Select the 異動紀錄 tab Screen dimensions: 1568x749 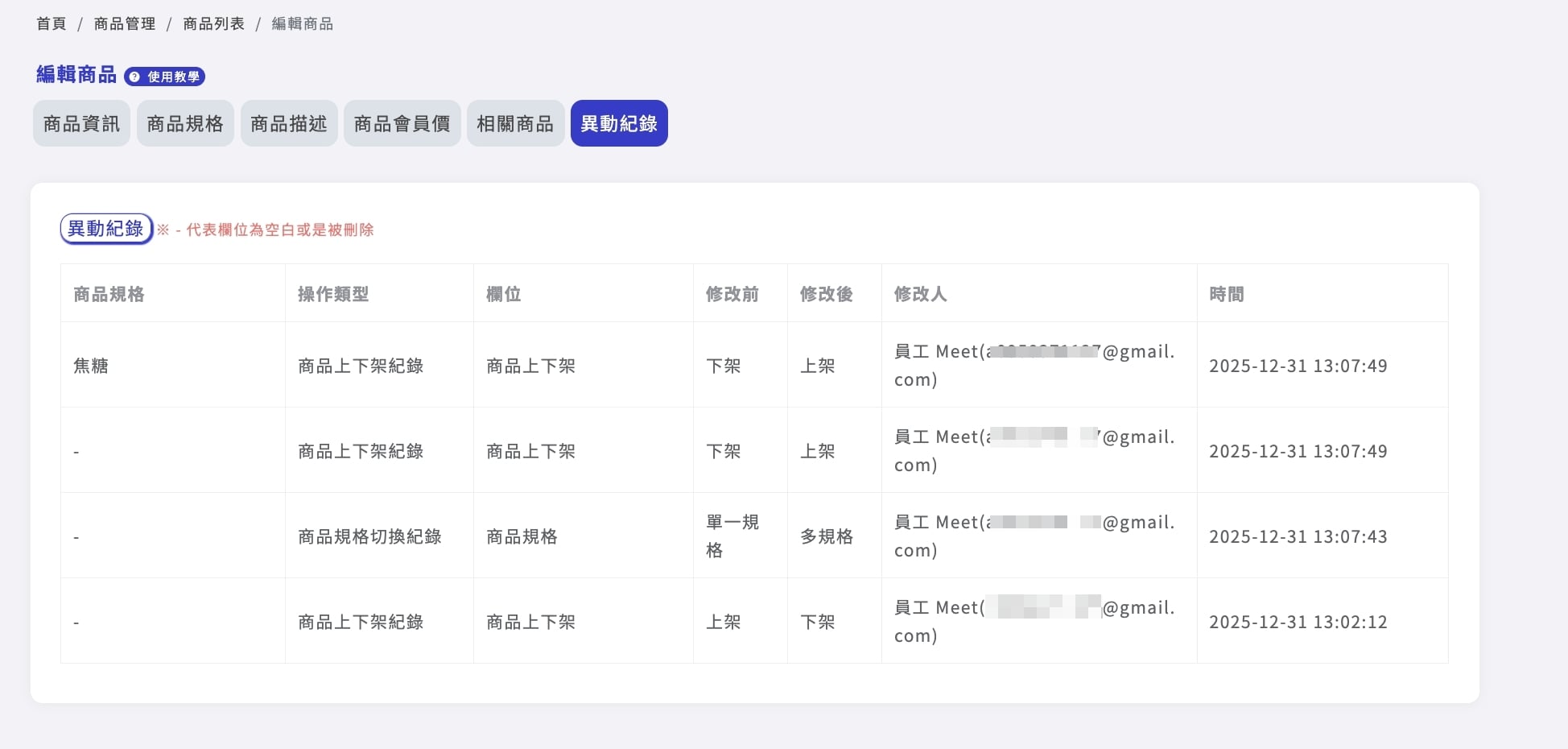click(x=619, y=123)
